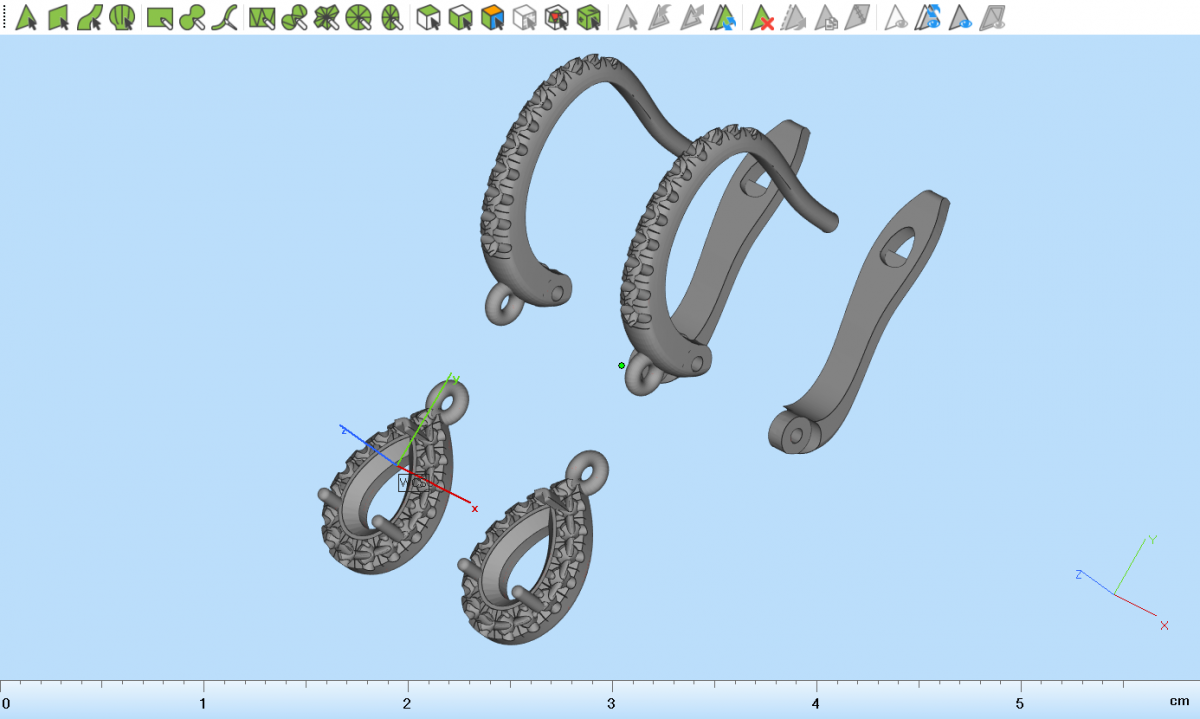The width and height of the screenshot is (1200, 719).
Task: Click the cube icon with red interior
Action: pyautogui.click(x=557, y=17)
